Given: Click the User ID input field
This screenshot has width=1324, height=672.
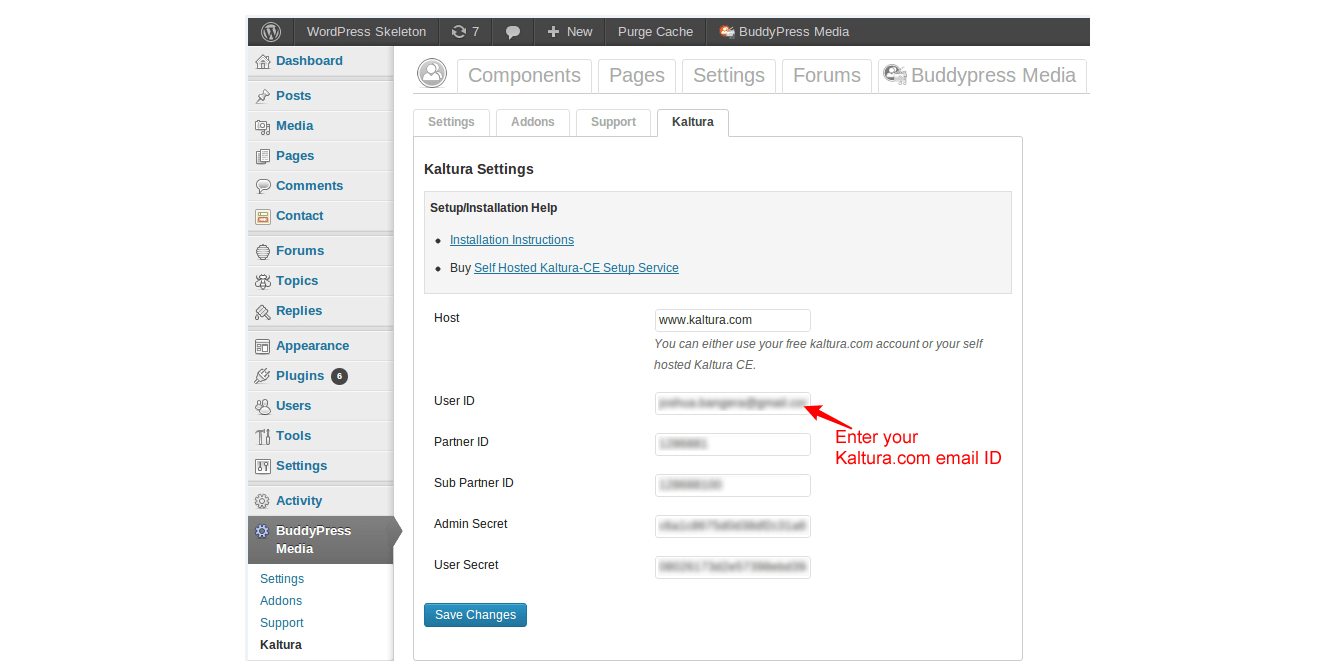Looking at the screenshot, I should click(x=733, y=403).
